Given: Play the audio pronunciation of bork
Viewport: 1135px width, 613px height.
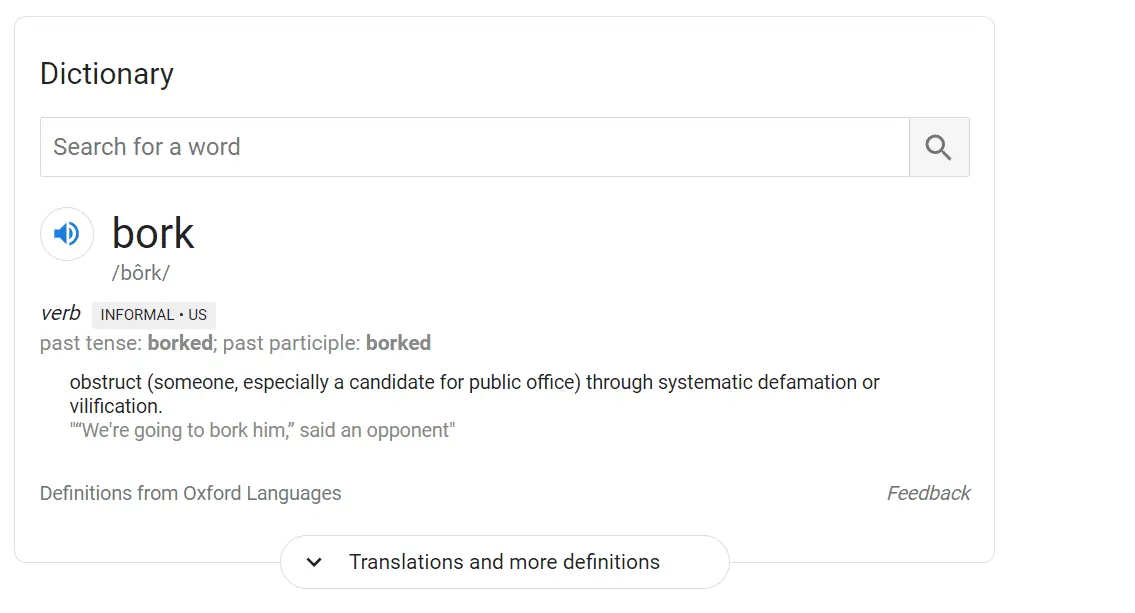Looking at the screenshot, I should point(67,234).
